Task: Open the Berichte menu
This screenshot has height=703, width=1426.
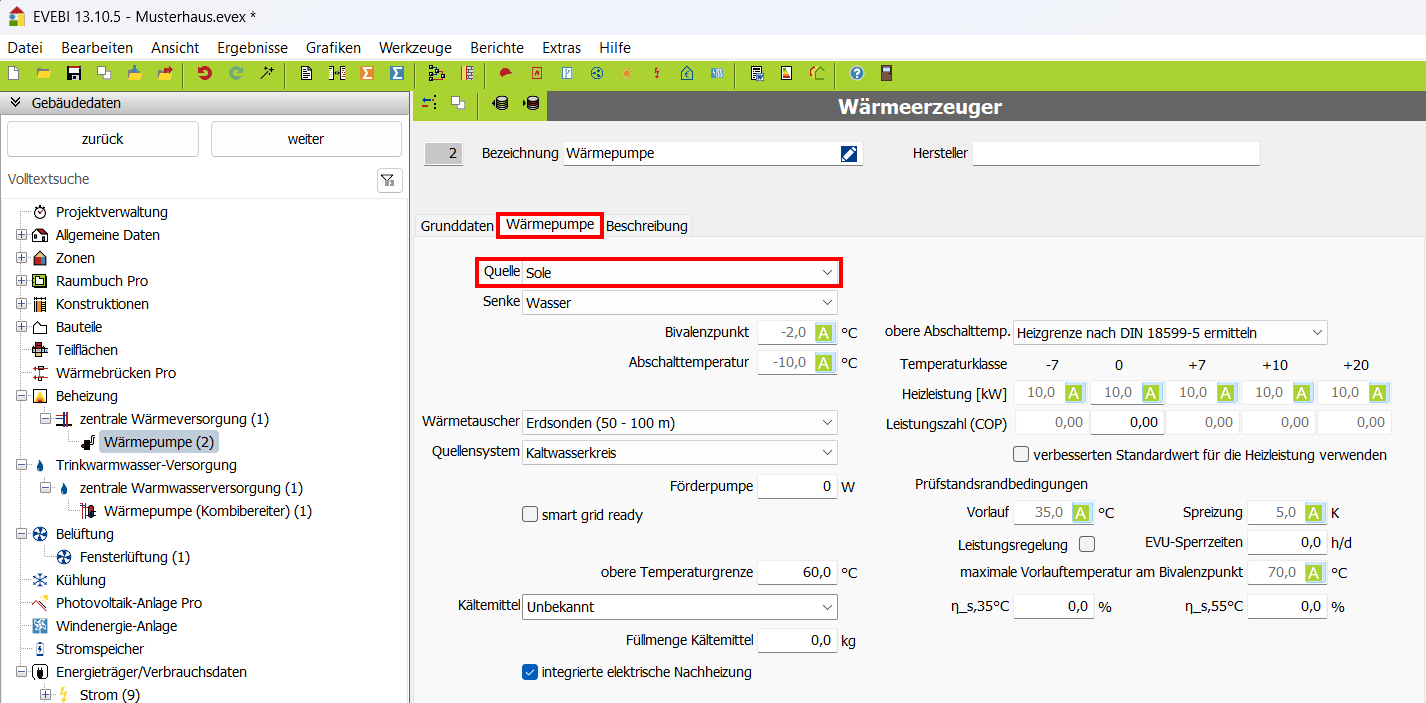Action: click(496, 47)
